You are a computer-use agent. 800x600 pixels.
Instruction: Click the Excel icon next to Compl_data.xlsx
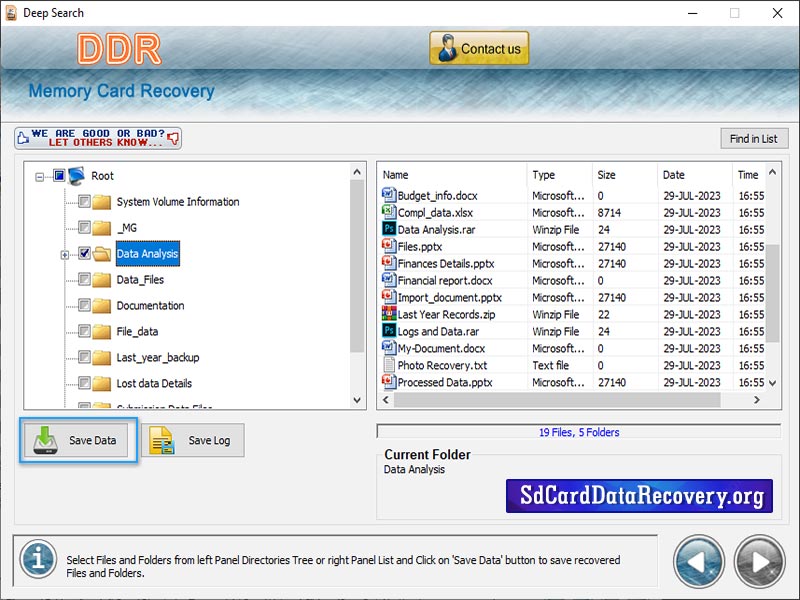tap(390, 211)
